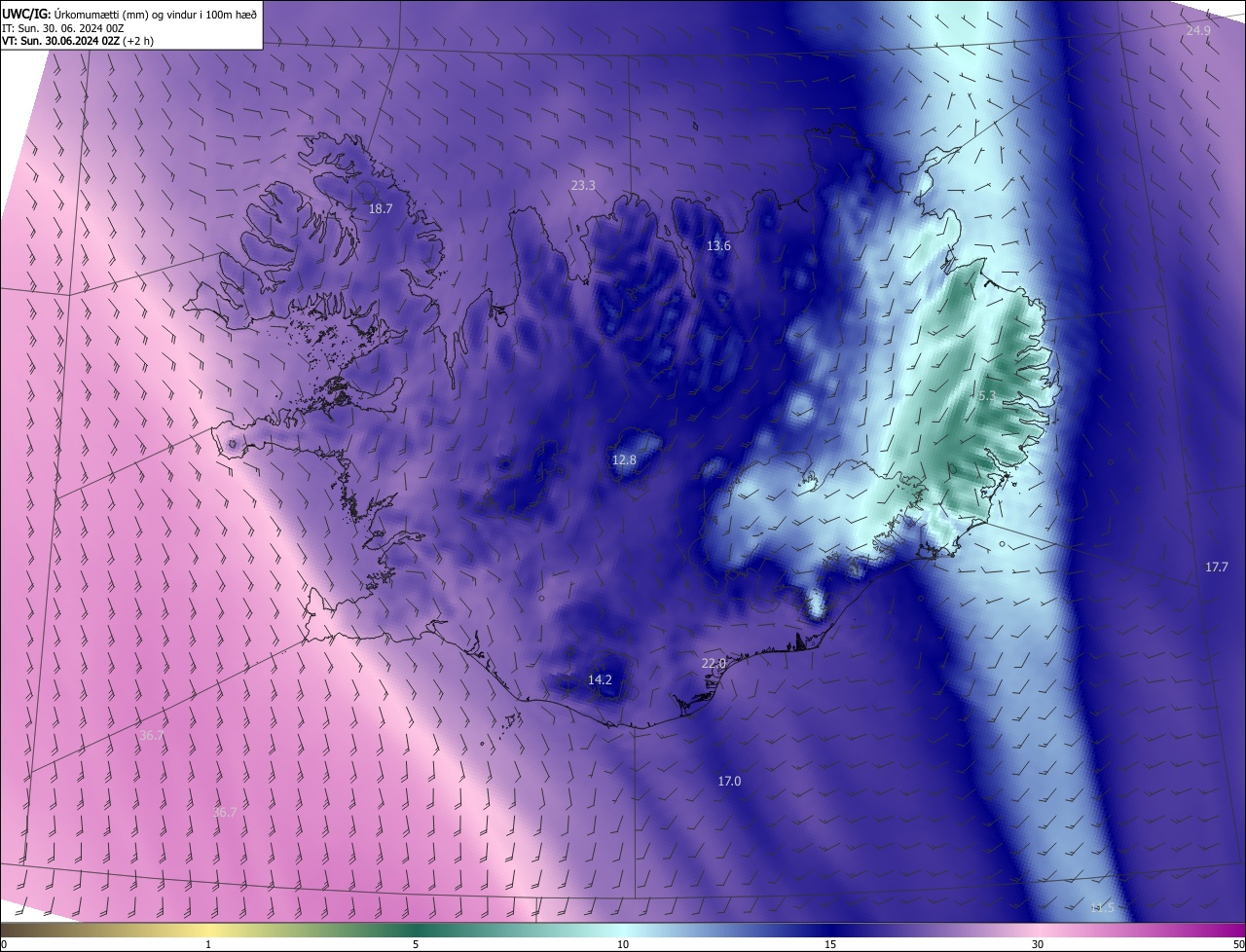The image size is (1246, 952).
Task: Click the legend tick label 30
Action: [x=1038, y=944]
